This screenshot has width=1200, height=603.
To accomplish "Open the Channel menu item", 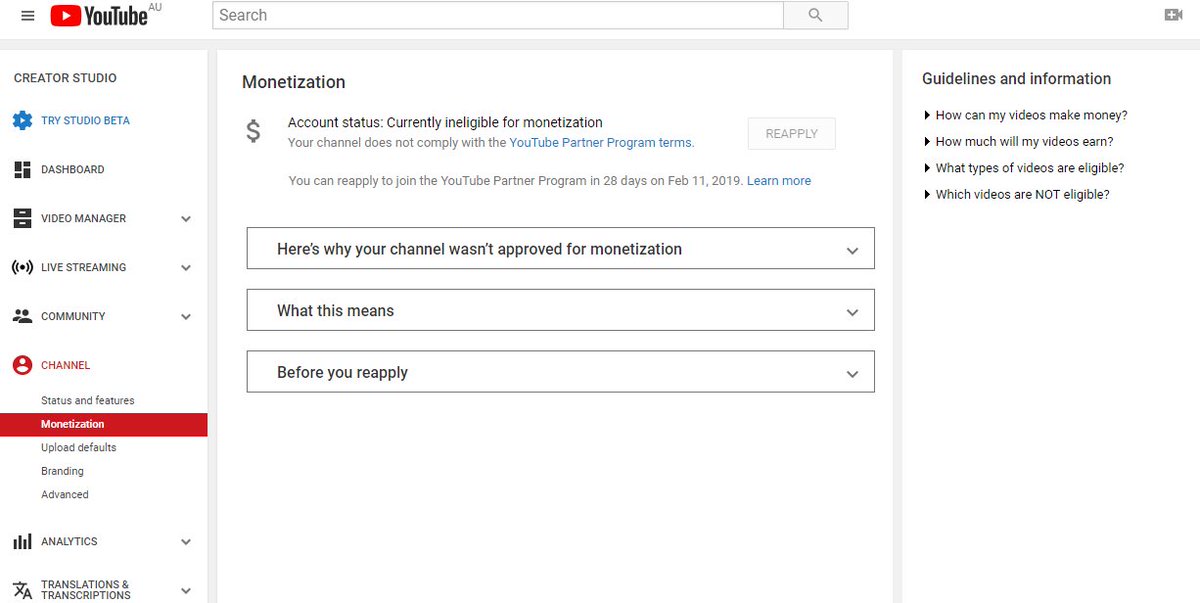I will point(65,366).
